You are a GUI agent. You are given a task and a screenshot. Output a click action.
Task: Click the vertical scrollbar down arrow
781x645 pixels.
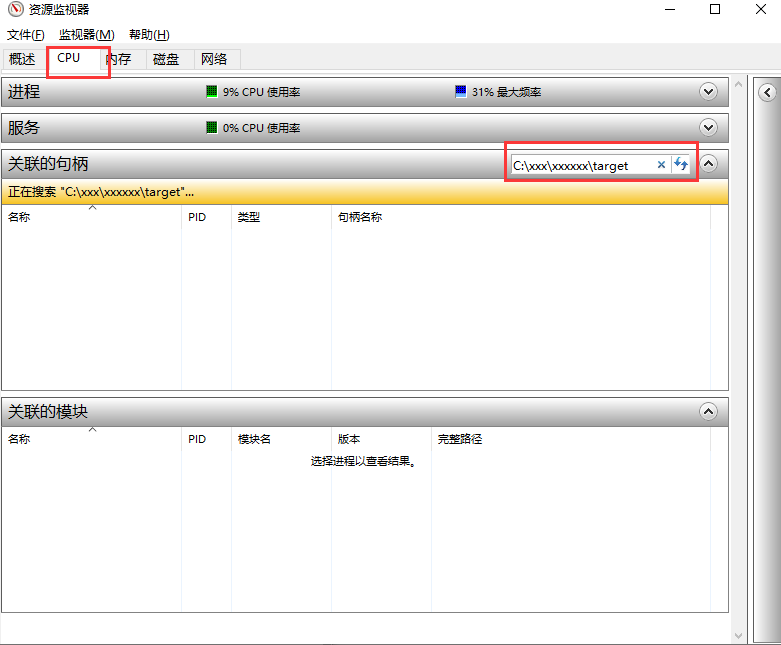tap(740, 636)
